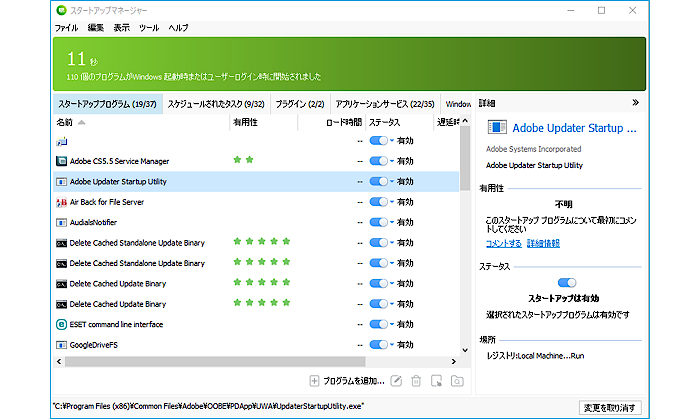Click Adobe CS5.5 Service Manager icon

pos(62,161)
